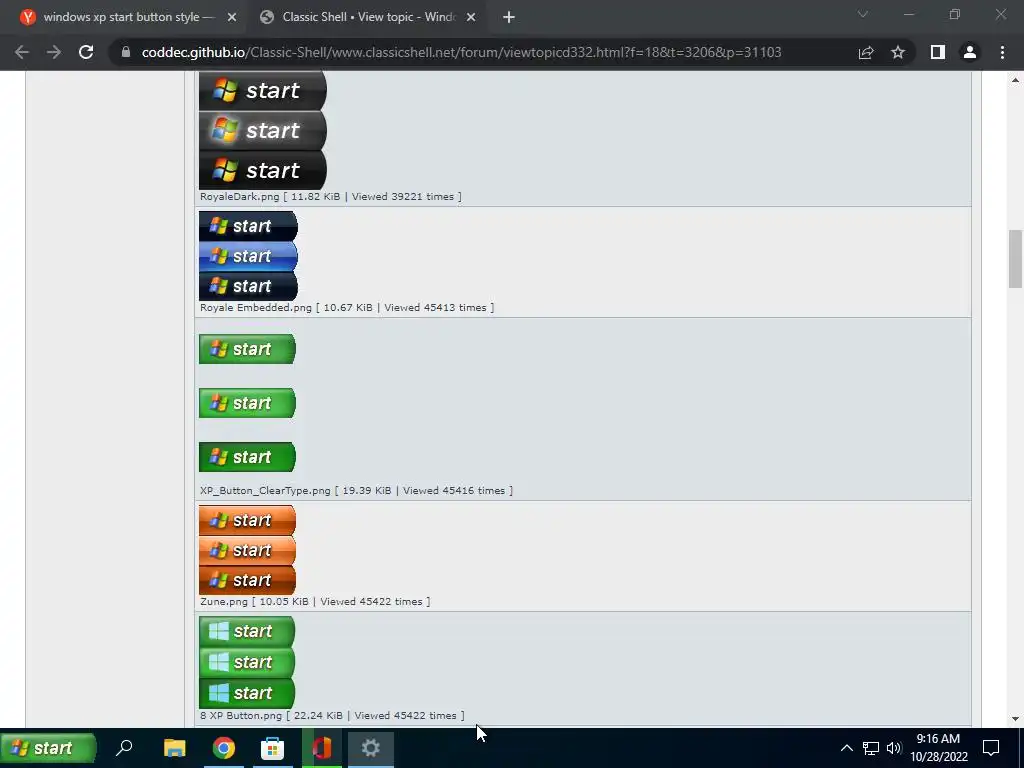Open the green taskbar start button

(48, 748)
